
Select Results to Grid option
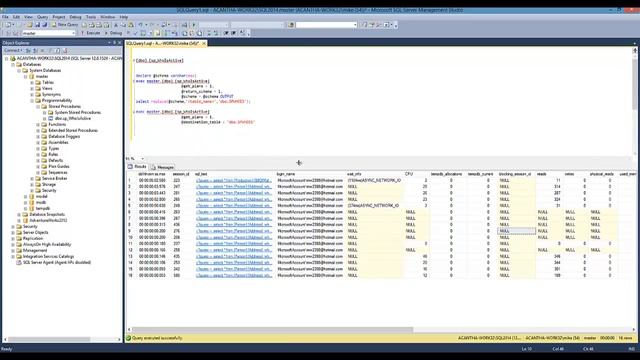[x=192, y=33]
